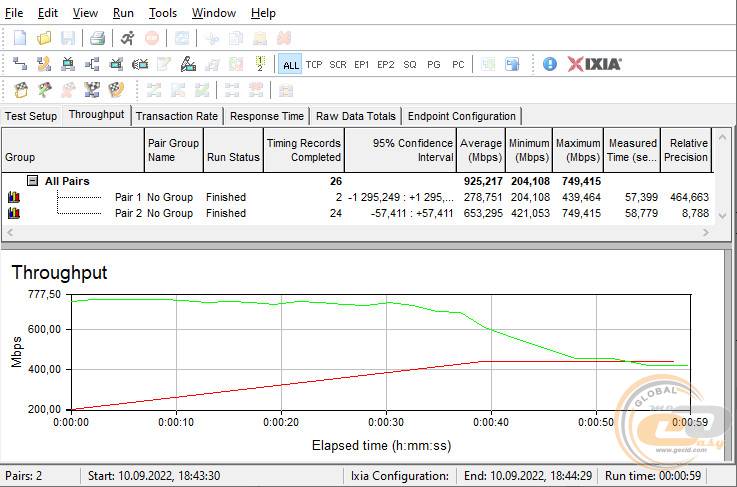This screenshot has height=487, width=737.
Task: Open the Window menu
Action: coord(214,13)
